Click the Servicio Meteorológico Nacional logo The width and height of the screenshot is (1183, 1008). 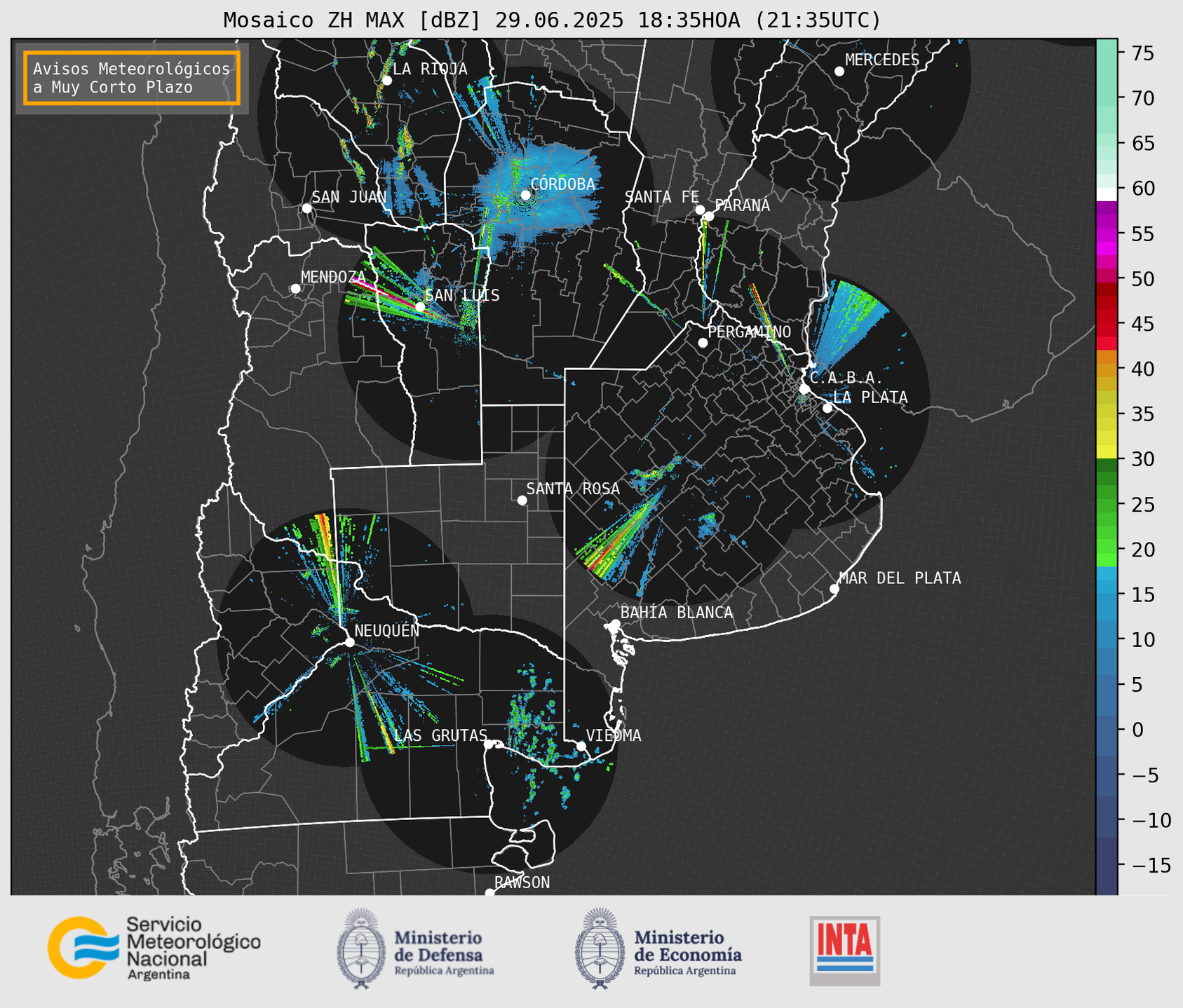click(x=154, y=948)
